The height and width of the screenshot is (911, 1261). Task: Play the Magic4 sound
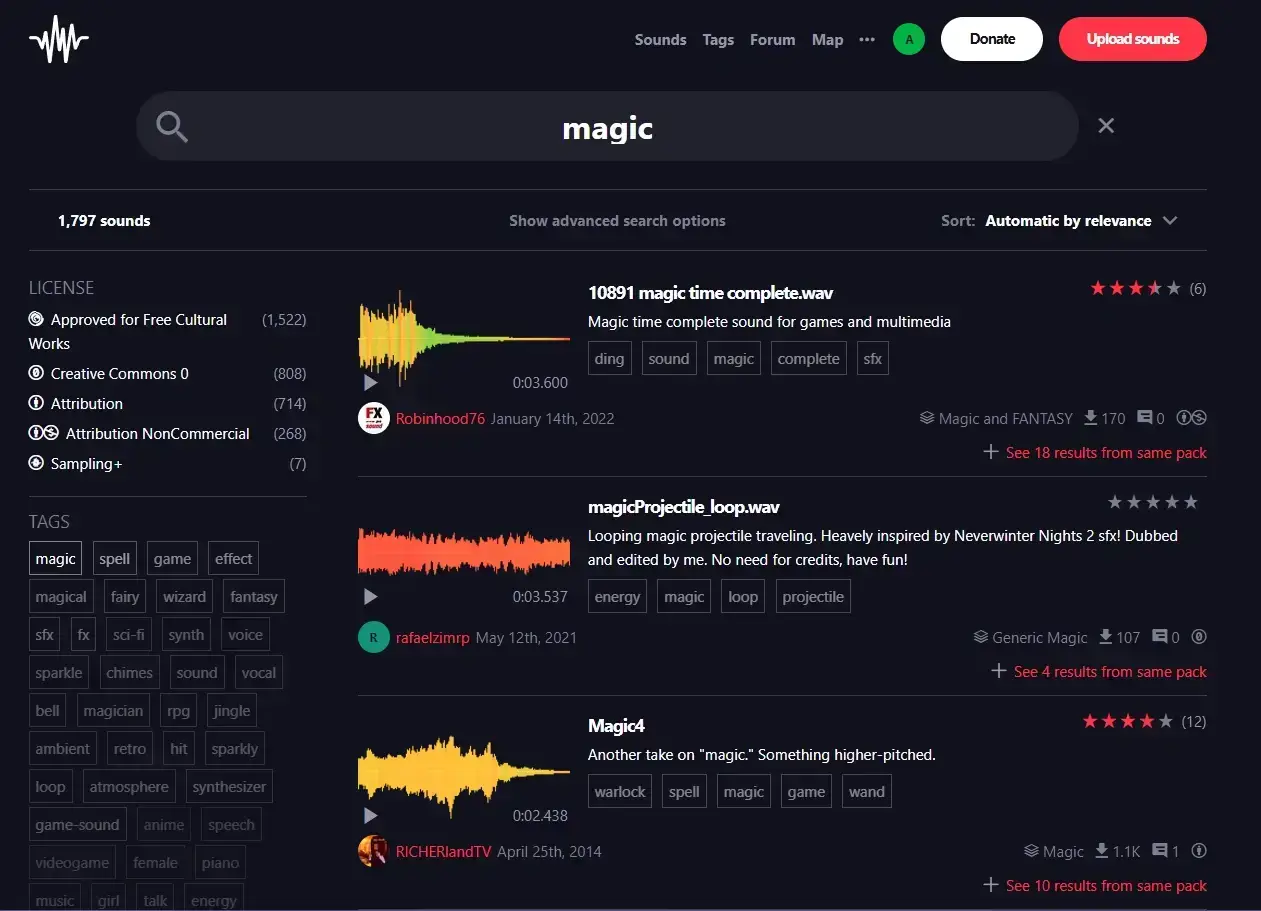coord(371,815)
